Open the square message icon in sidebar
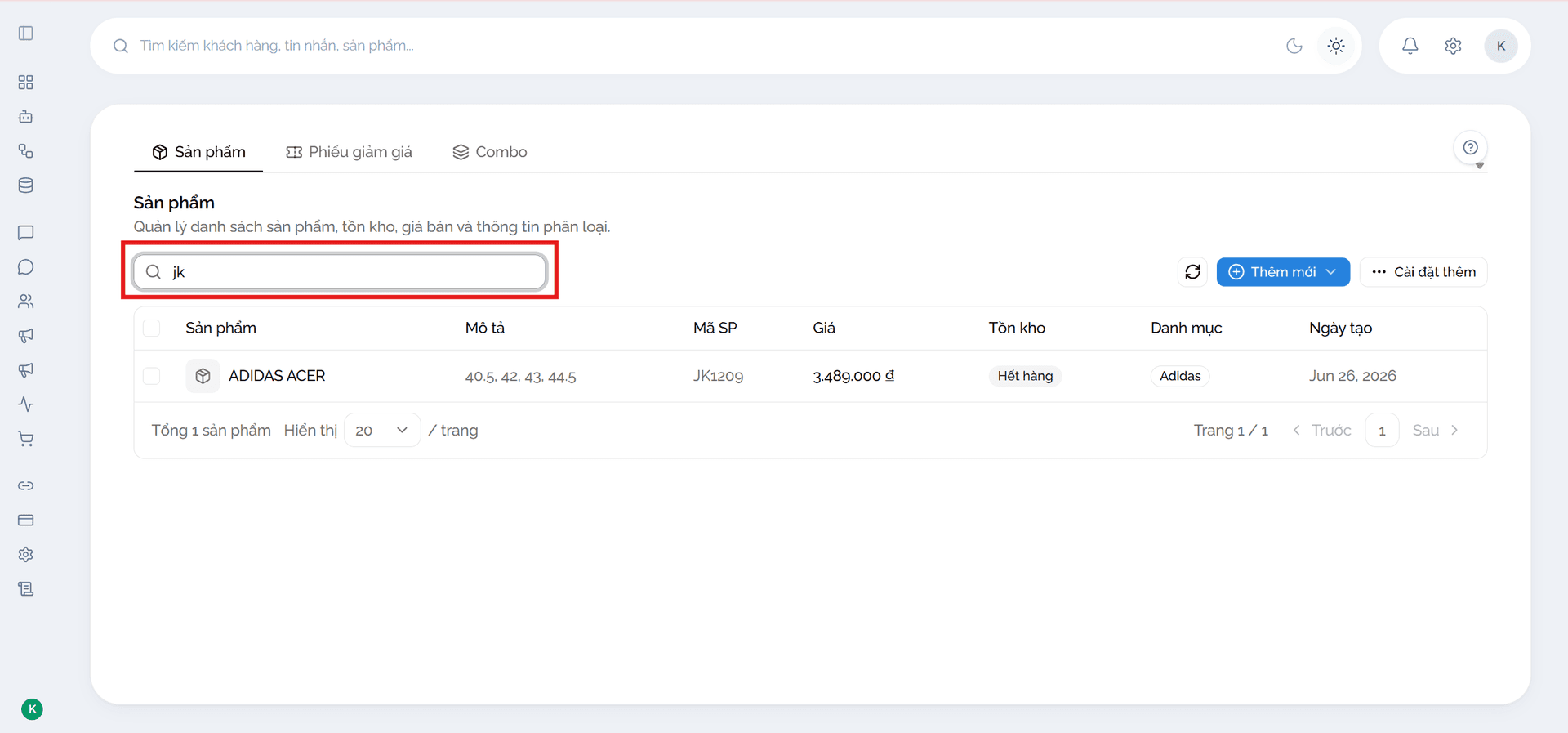Viewport: 1568px width, 733px height. click(x=26, y=233)
